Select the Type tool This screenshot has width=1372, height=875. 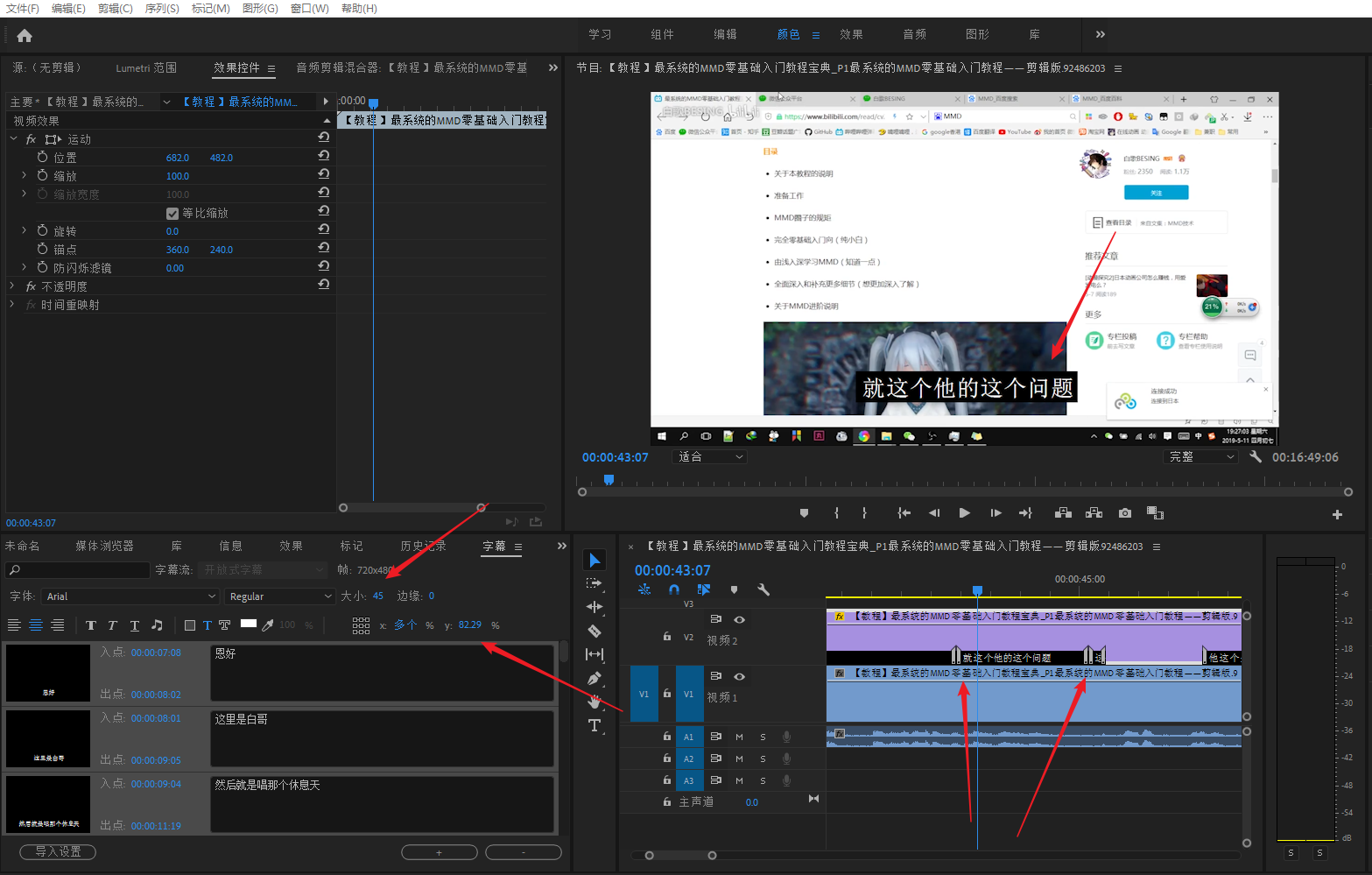595,725
